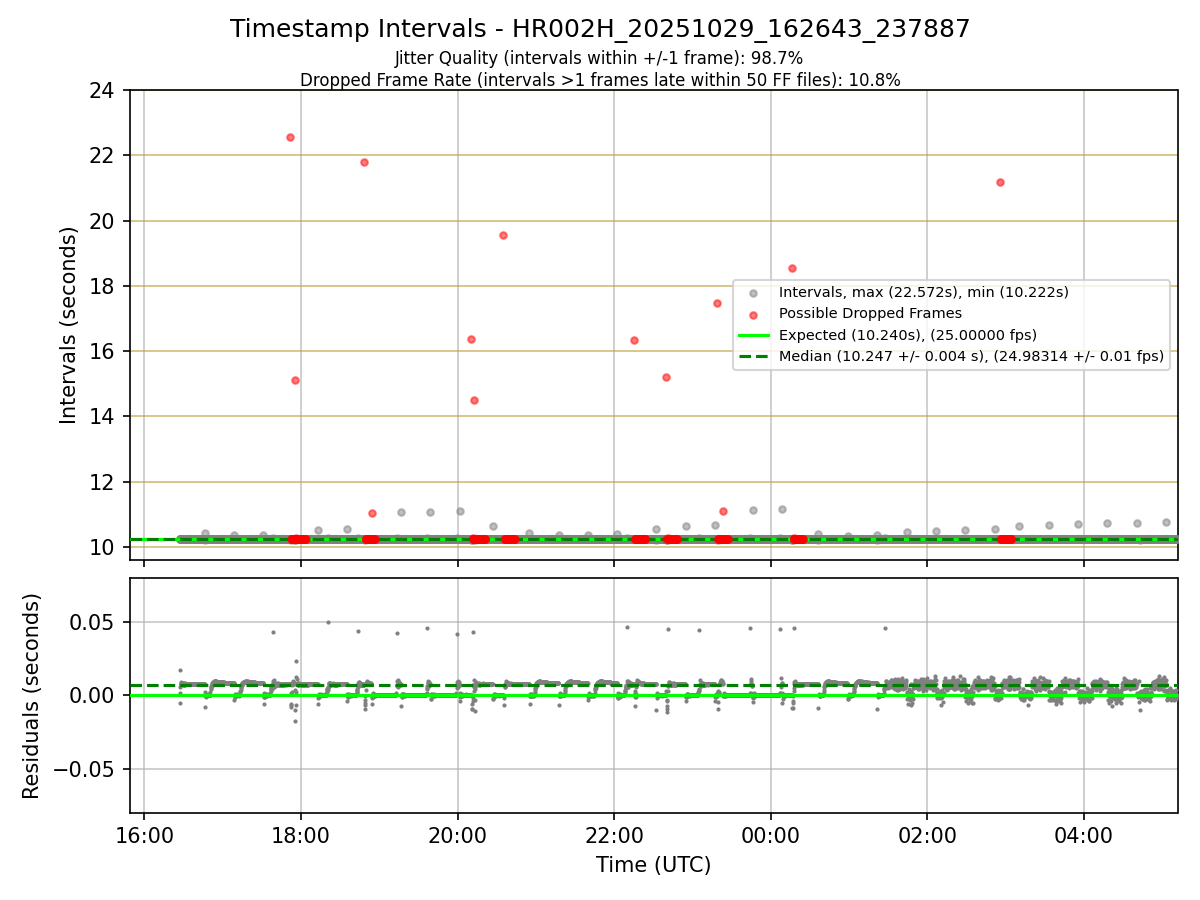Click the red point near 21.8 seconds before 19:00
Image resolution: width=1200 pixels, height=900 pixels.
point(364,162)
